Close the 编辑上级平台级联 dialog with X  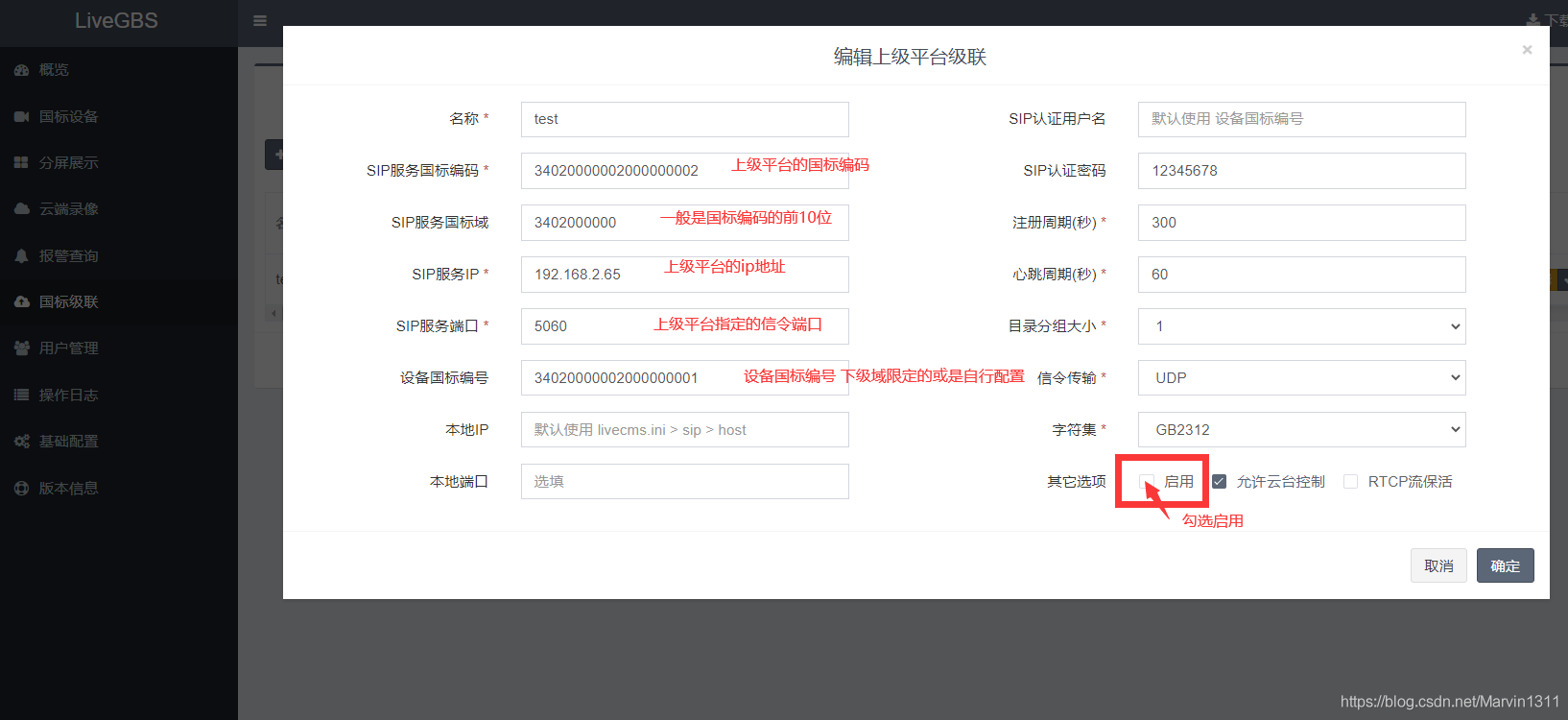(1527, 50)
